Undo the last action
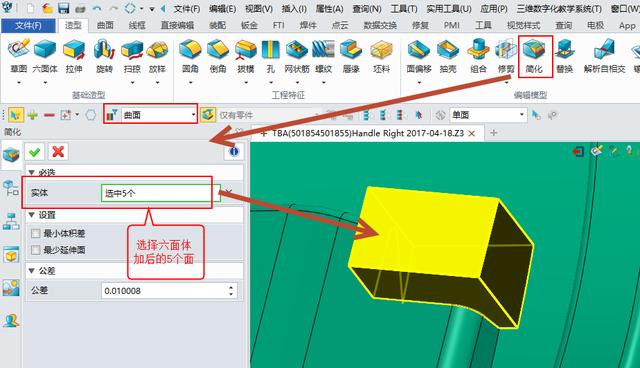640x368 pixels. 97,8
